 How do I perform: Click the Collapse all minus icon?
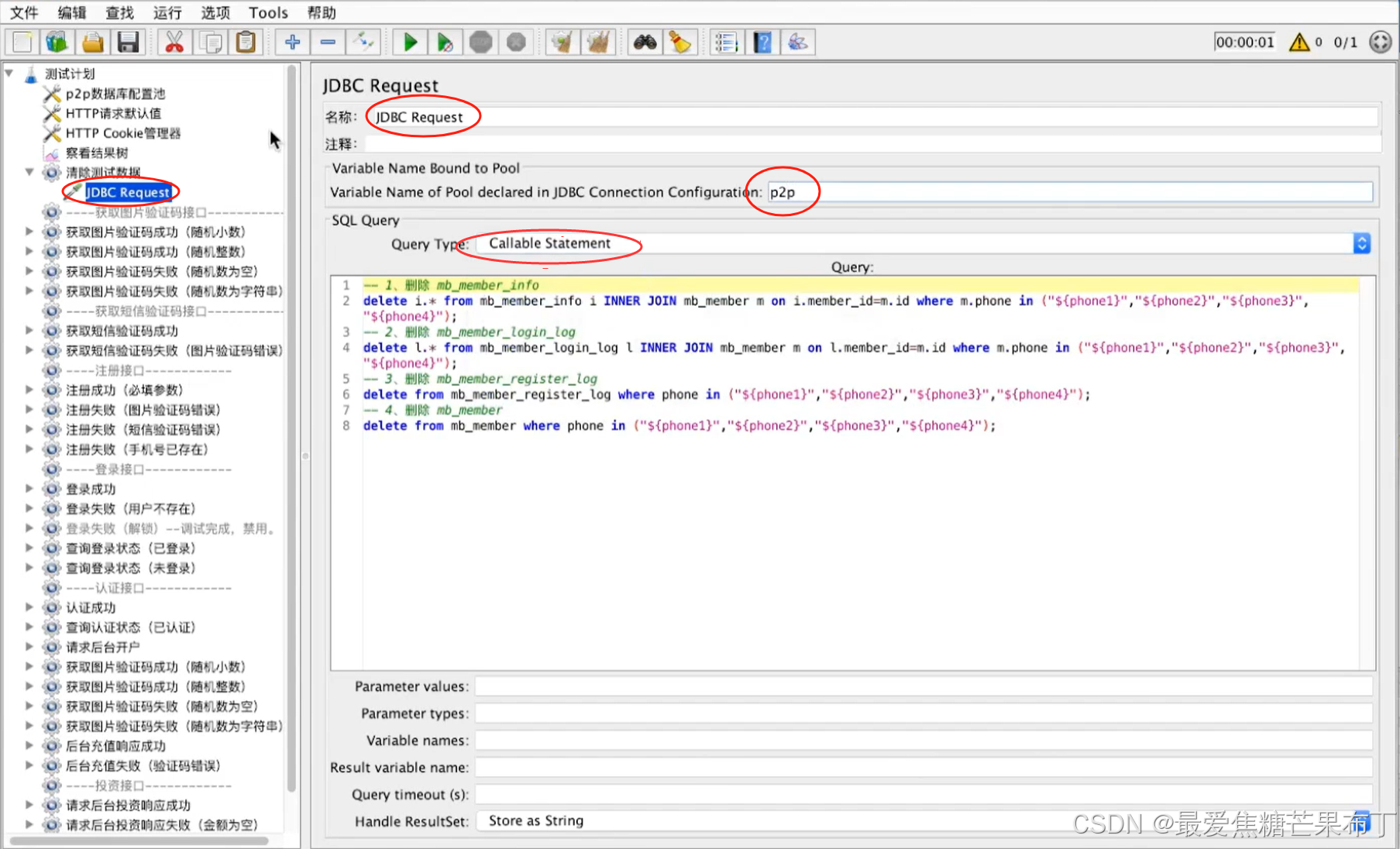328,42
